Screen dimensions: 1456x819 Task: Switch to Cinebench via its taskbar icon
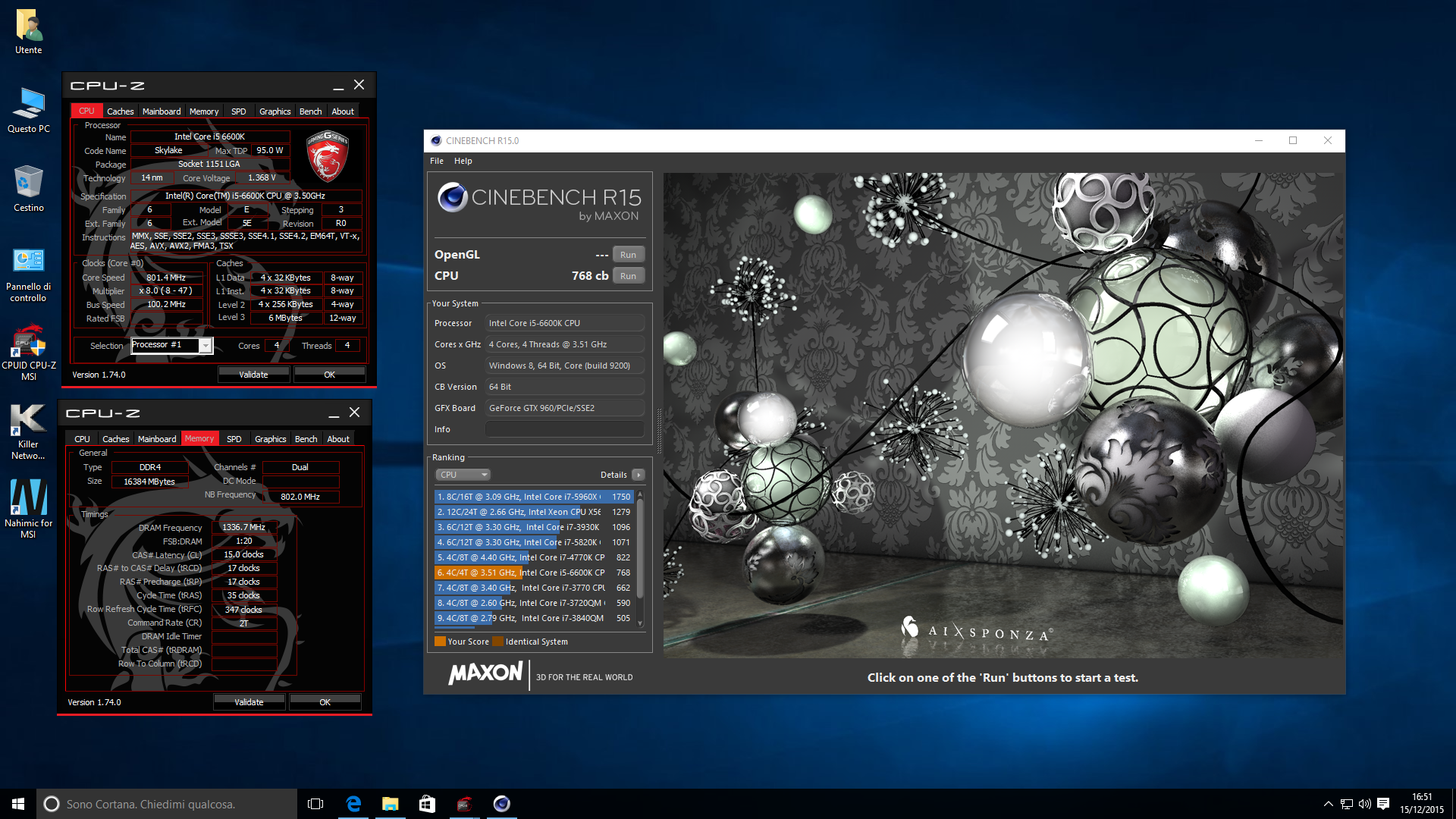pos(501,804)
